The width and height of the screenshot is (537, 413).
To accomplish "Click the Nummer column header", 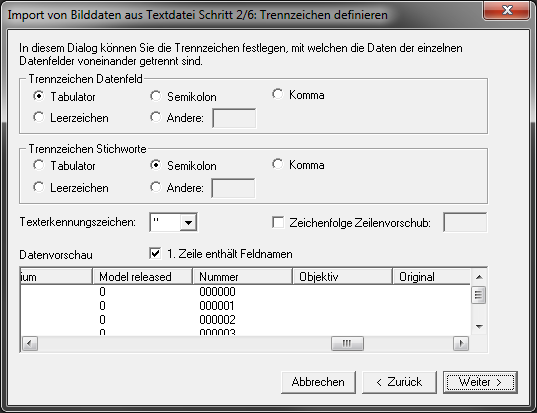I will pos(242,276).
